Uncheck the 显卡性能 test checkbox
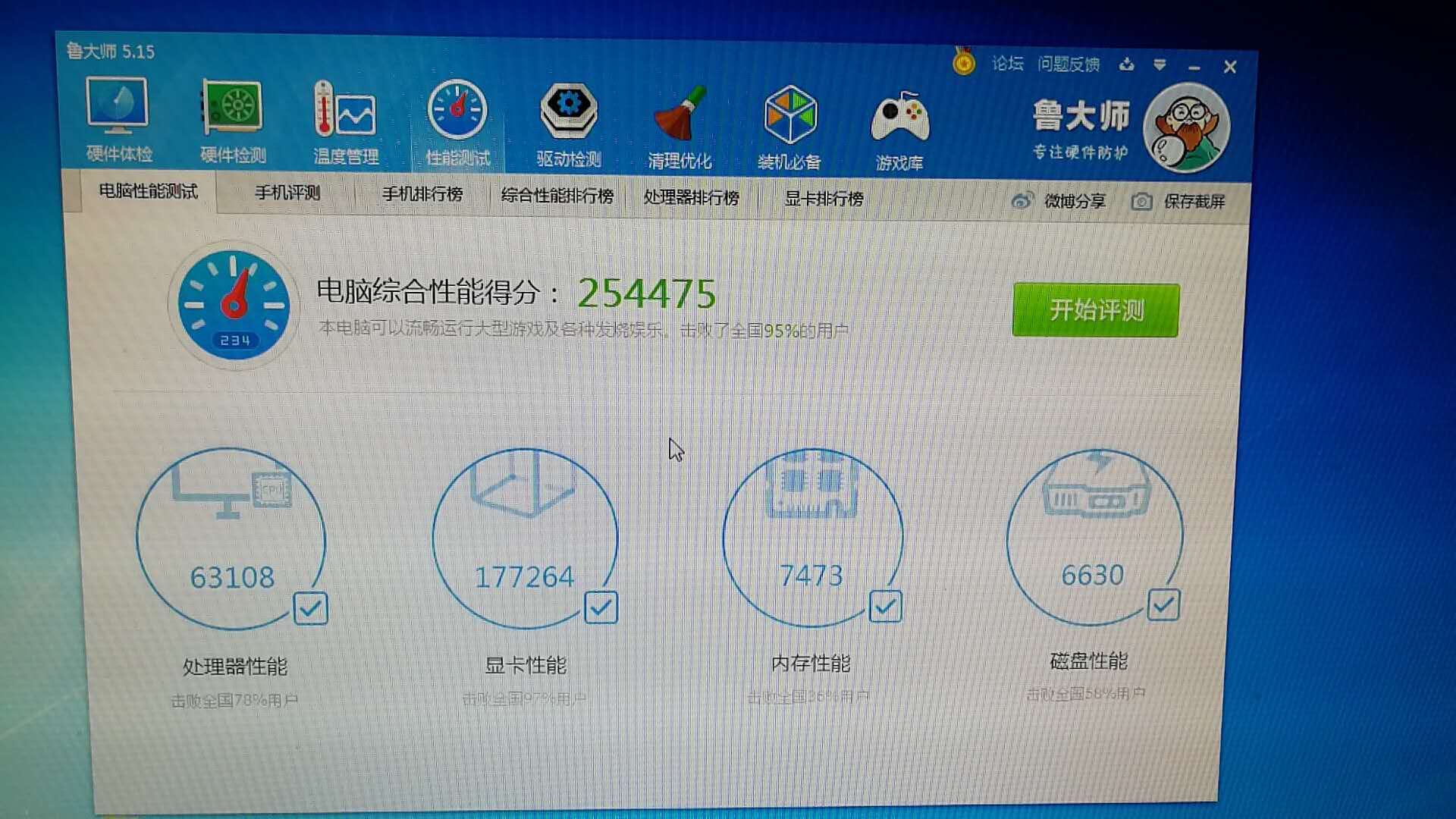The width and height of the screenshot is (1456, 819). (x=601, y=607)
